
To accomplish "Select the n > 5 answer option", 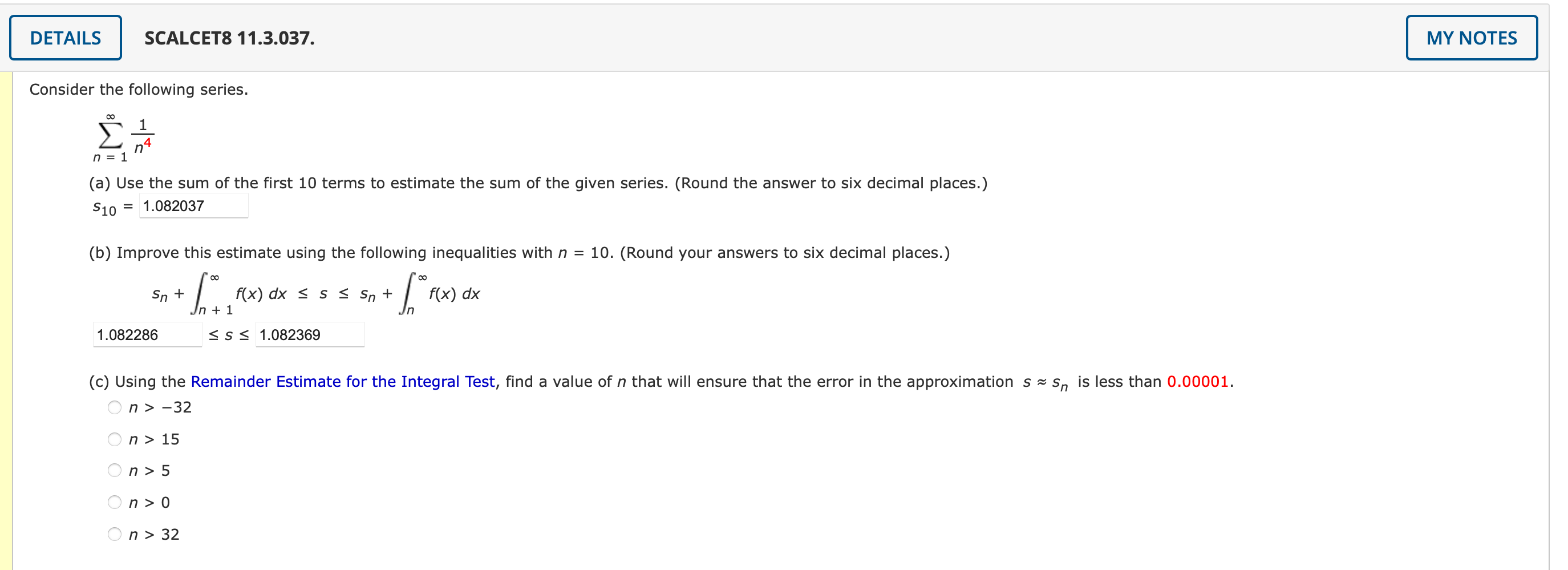I will [115, 470].
